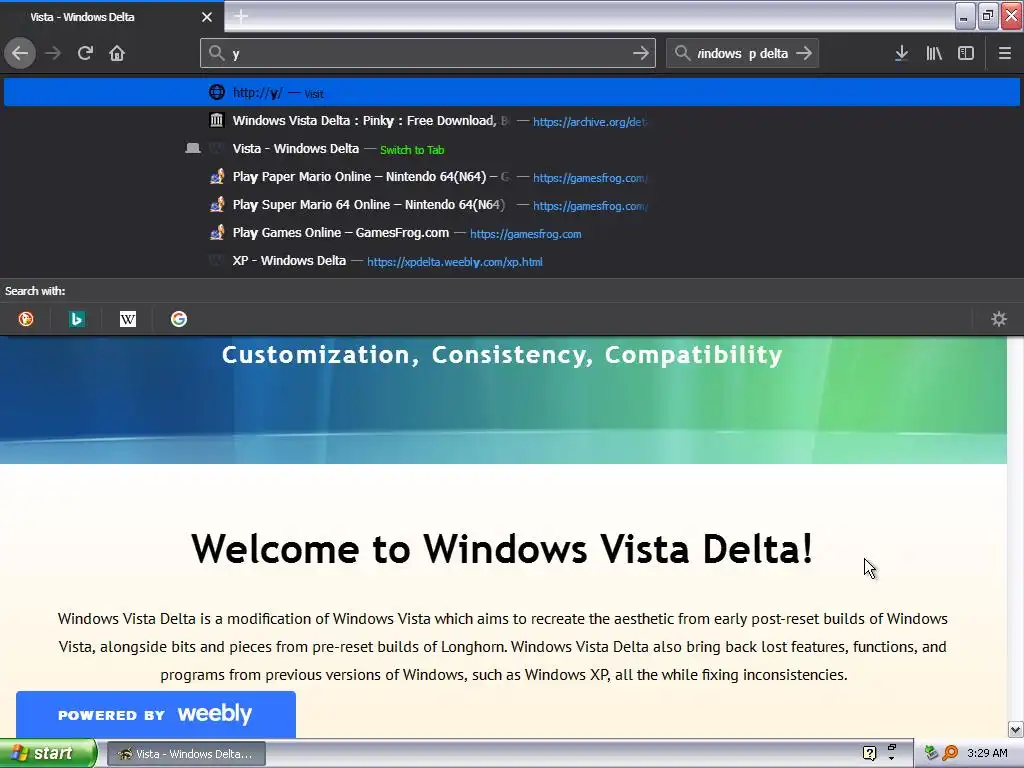The width and height of the screenshot is (1024, 768).
Task: Open the Windows Start menu
Action: point(48,753)
